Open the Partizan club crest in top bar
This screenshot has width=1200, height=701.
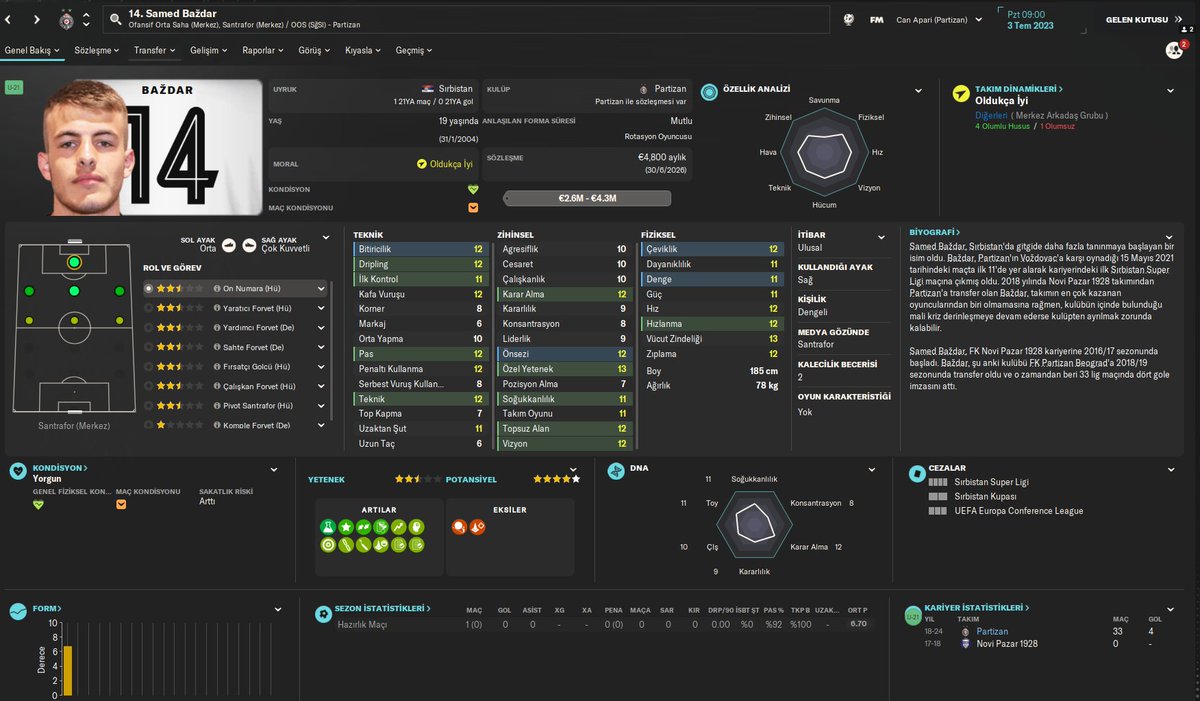pos(65,19)
